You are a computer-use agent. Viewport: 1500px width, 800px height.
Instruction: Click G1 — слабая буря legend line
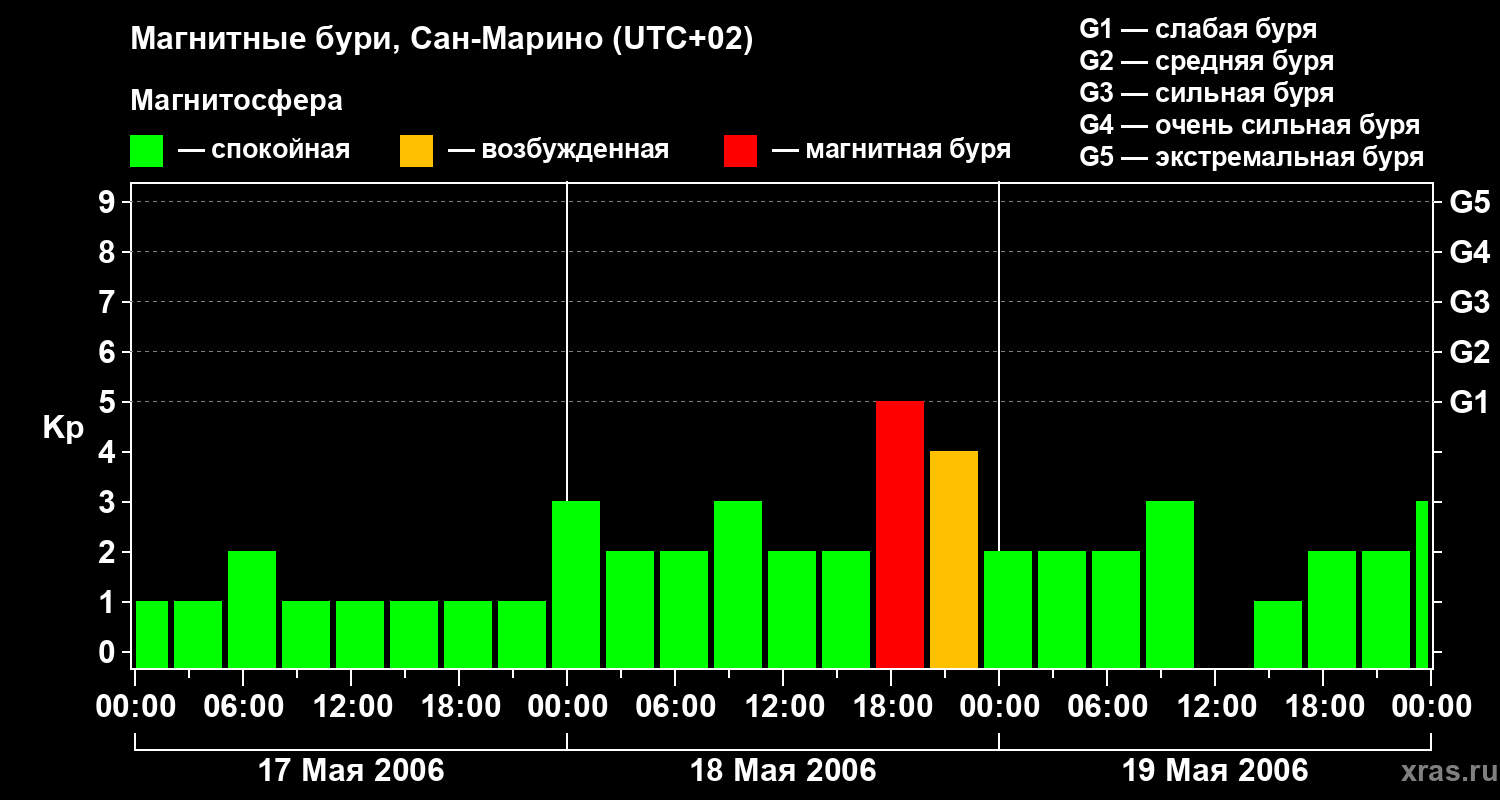(x=1198, y=29)
